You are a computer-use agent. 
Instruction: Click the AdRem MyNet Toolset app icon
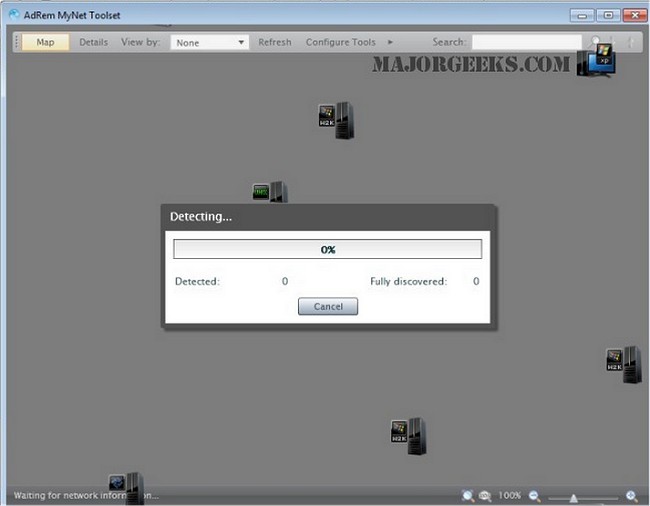tap(14, 15)
